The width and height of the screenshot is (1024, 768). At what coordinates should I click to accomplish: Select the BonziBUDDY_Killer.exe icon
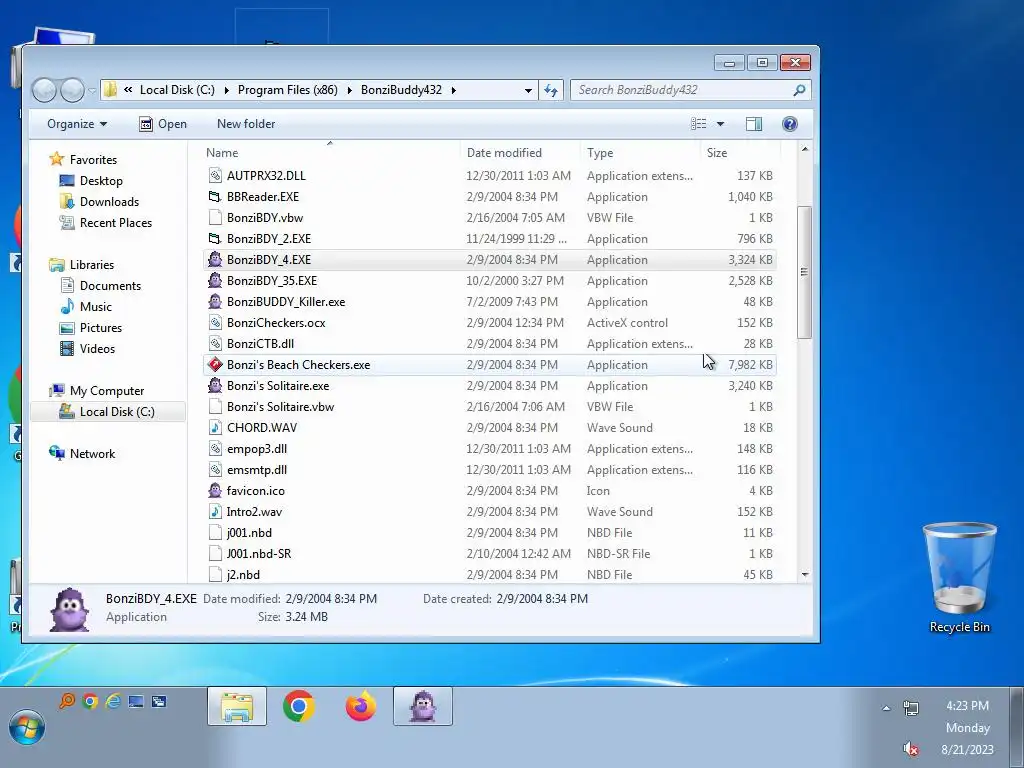tap(215, 302)
